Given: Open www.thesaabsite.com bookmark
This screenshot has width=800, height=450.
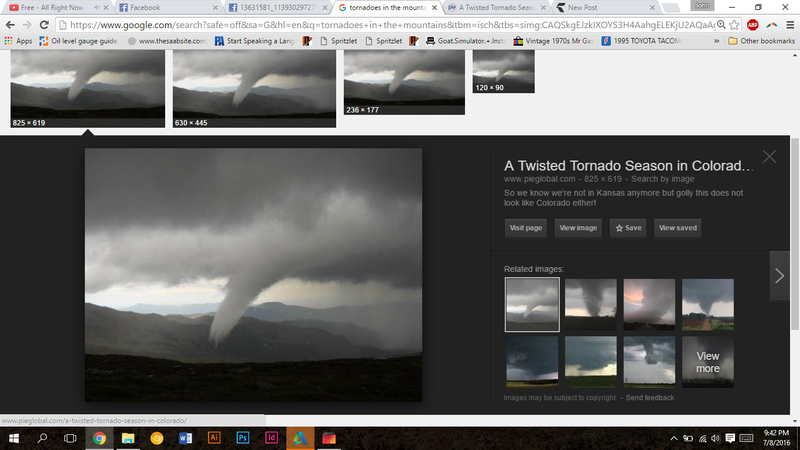Looking at the screenshot, I should 167,41.
